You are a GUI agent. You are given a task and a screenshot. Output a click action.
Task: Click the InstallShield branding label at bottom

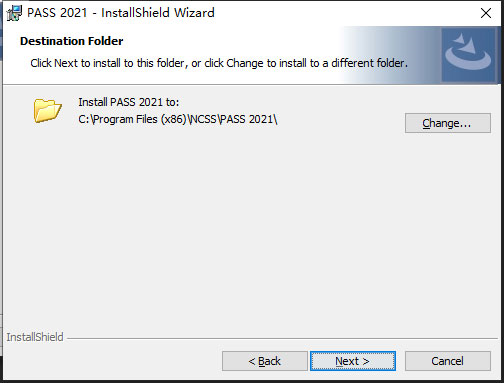(x=35, y=337)
